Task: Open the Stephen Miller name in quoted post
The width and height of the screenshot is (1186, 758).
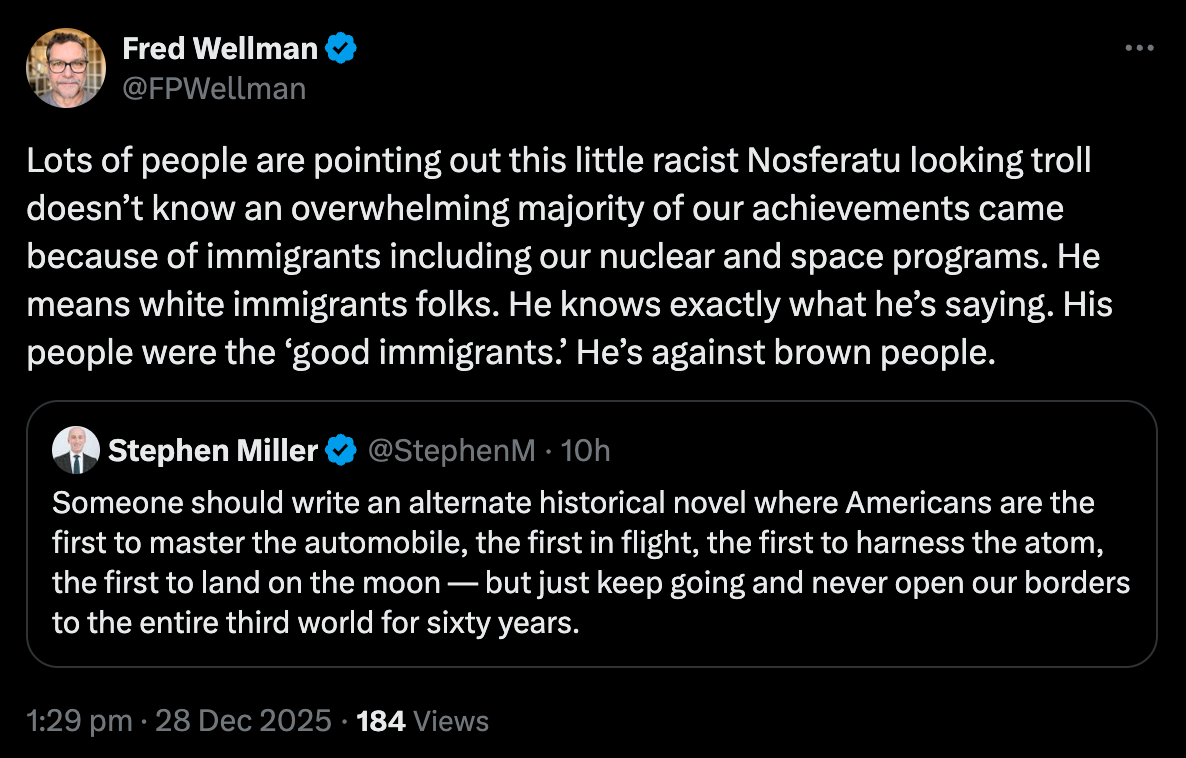Action: pyautogui.click(x=212, y=451)
